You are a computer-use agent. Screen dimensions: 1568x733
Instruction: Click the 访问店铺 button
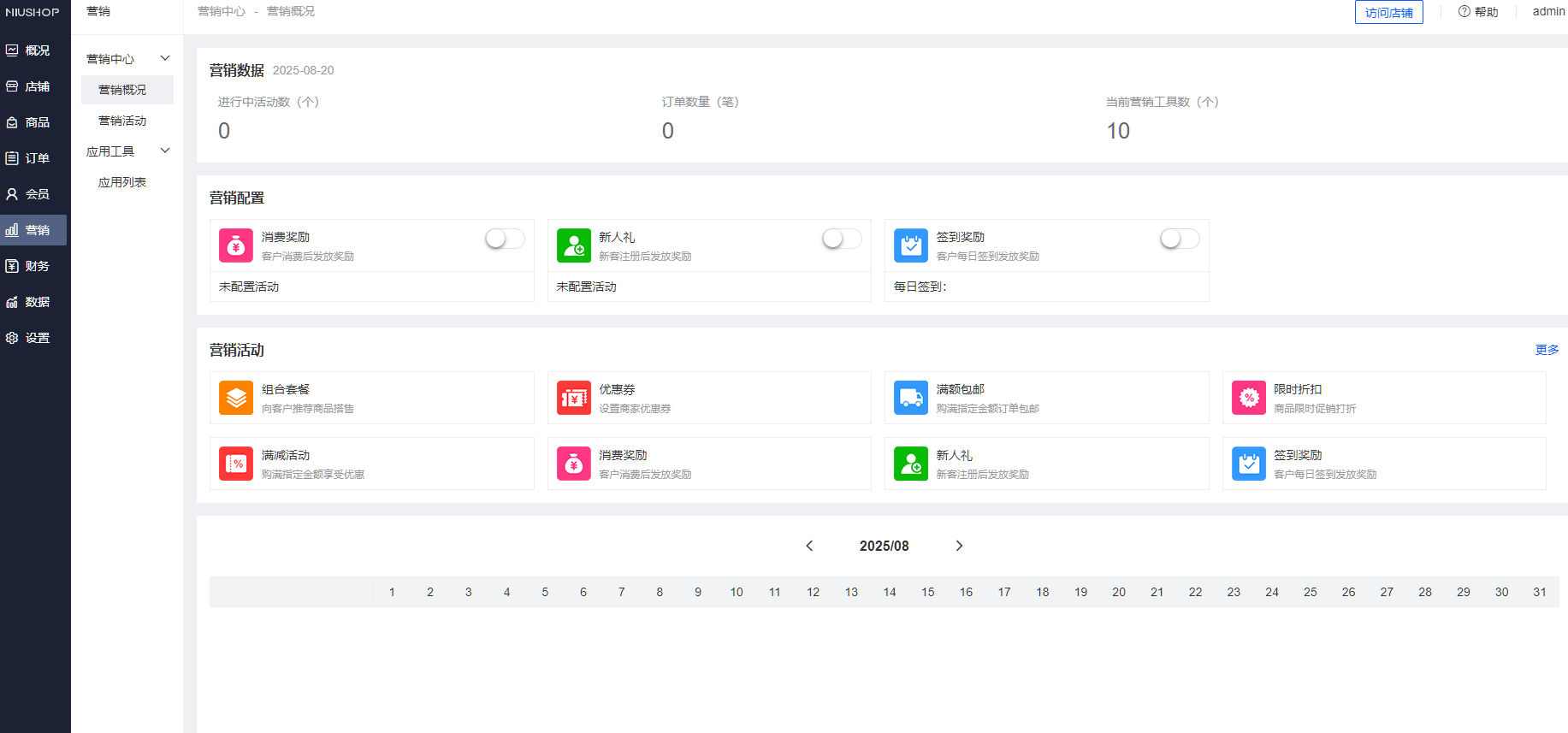pyautogui.click(x=1388, y=13)
